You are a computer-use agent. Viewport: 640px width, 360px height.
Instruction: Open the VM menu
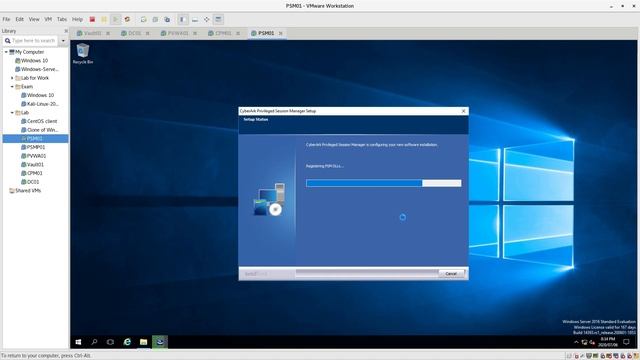click(48, 19)
